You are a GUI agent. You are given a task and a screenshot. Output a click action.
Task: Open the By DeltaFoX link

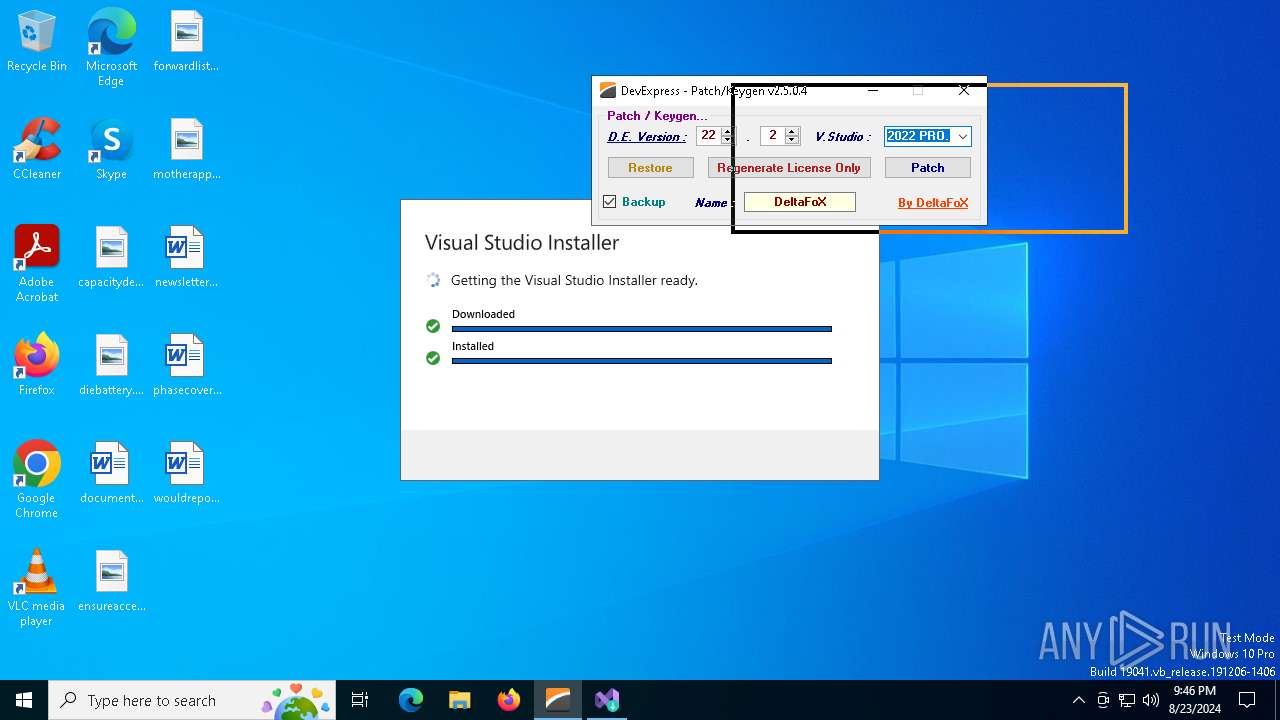coord(933,203)
